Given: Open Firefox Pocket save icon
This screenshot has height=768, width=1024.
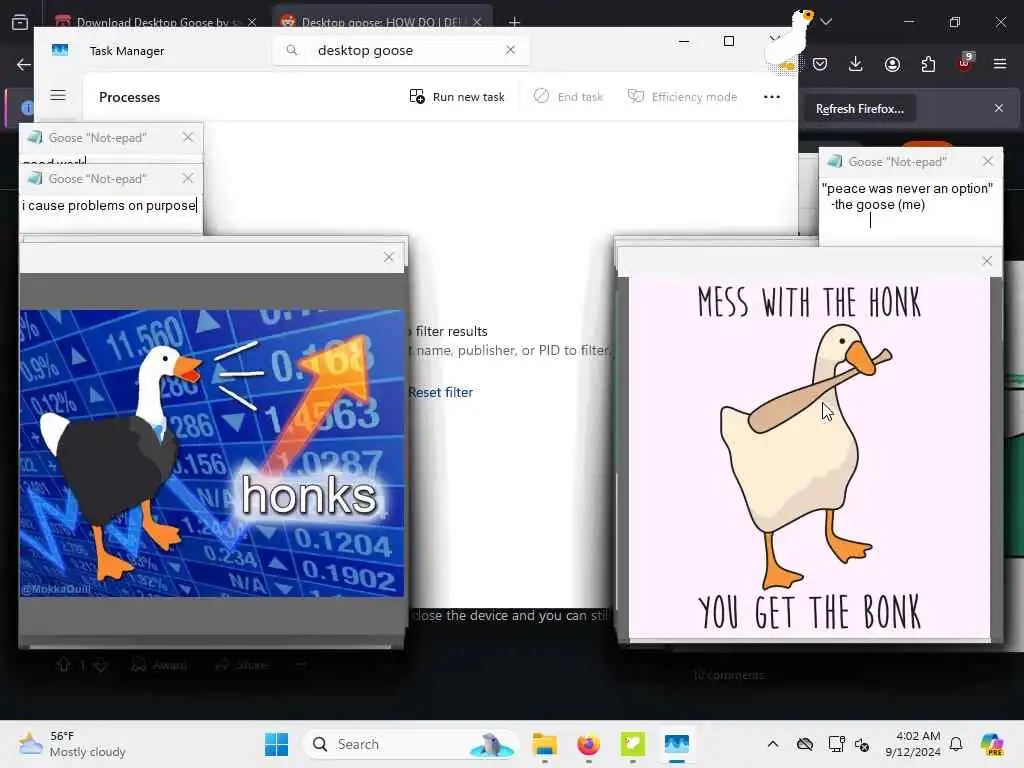Looking at the screenshot, I should pyautogui.click(x=820, y=64).
